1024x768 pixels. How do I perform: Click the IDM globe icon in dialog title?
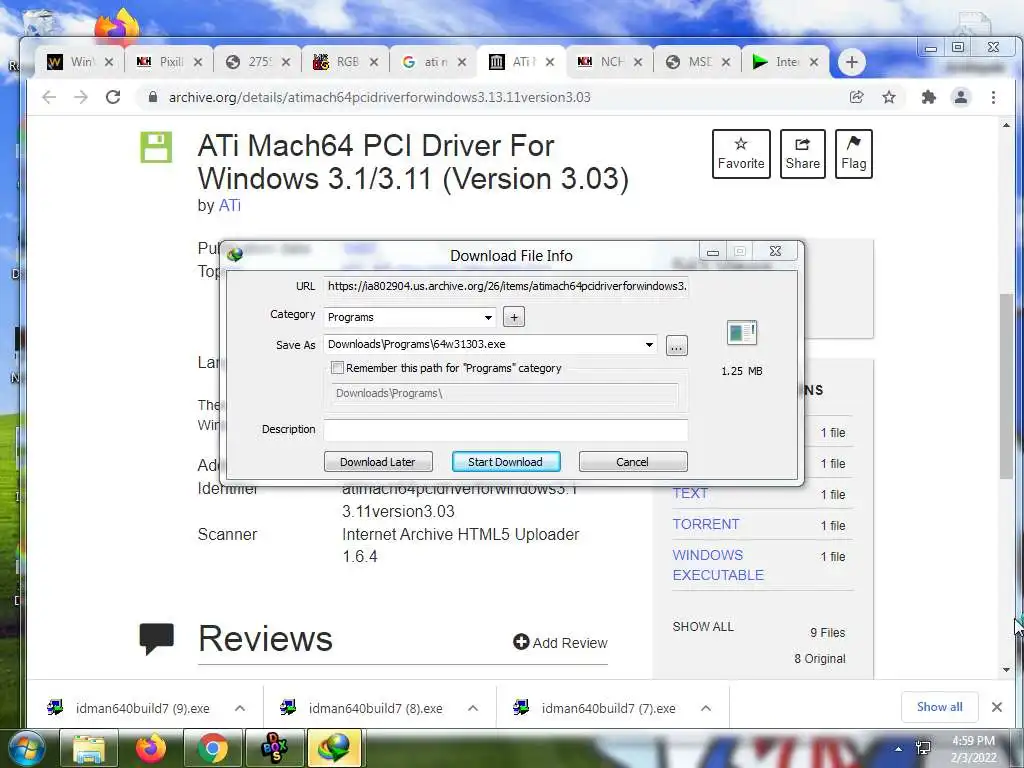click(235, 254)
